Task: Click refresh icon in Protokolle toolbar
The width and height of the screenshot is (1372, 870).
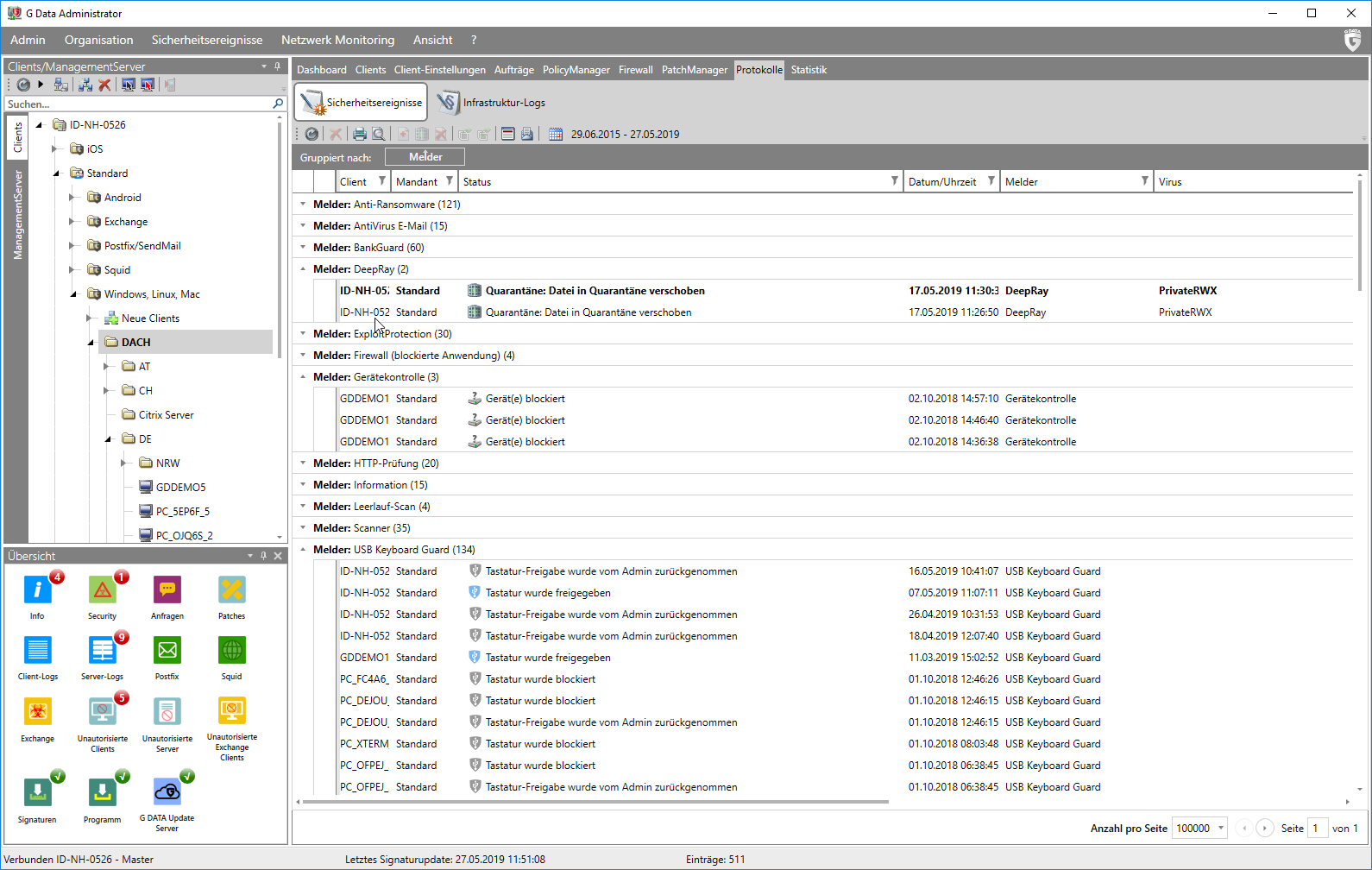Action: 312,134
